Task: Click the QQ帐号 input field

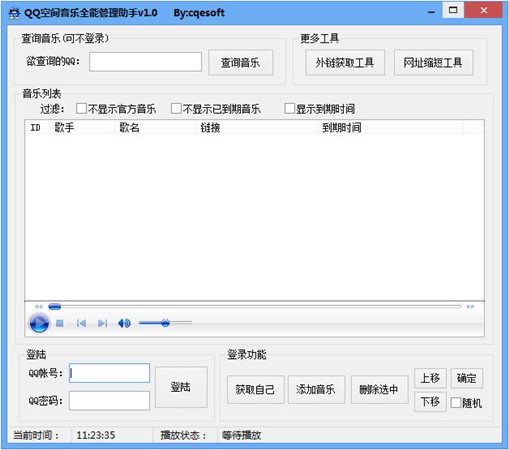Action: tap(109, 373)
